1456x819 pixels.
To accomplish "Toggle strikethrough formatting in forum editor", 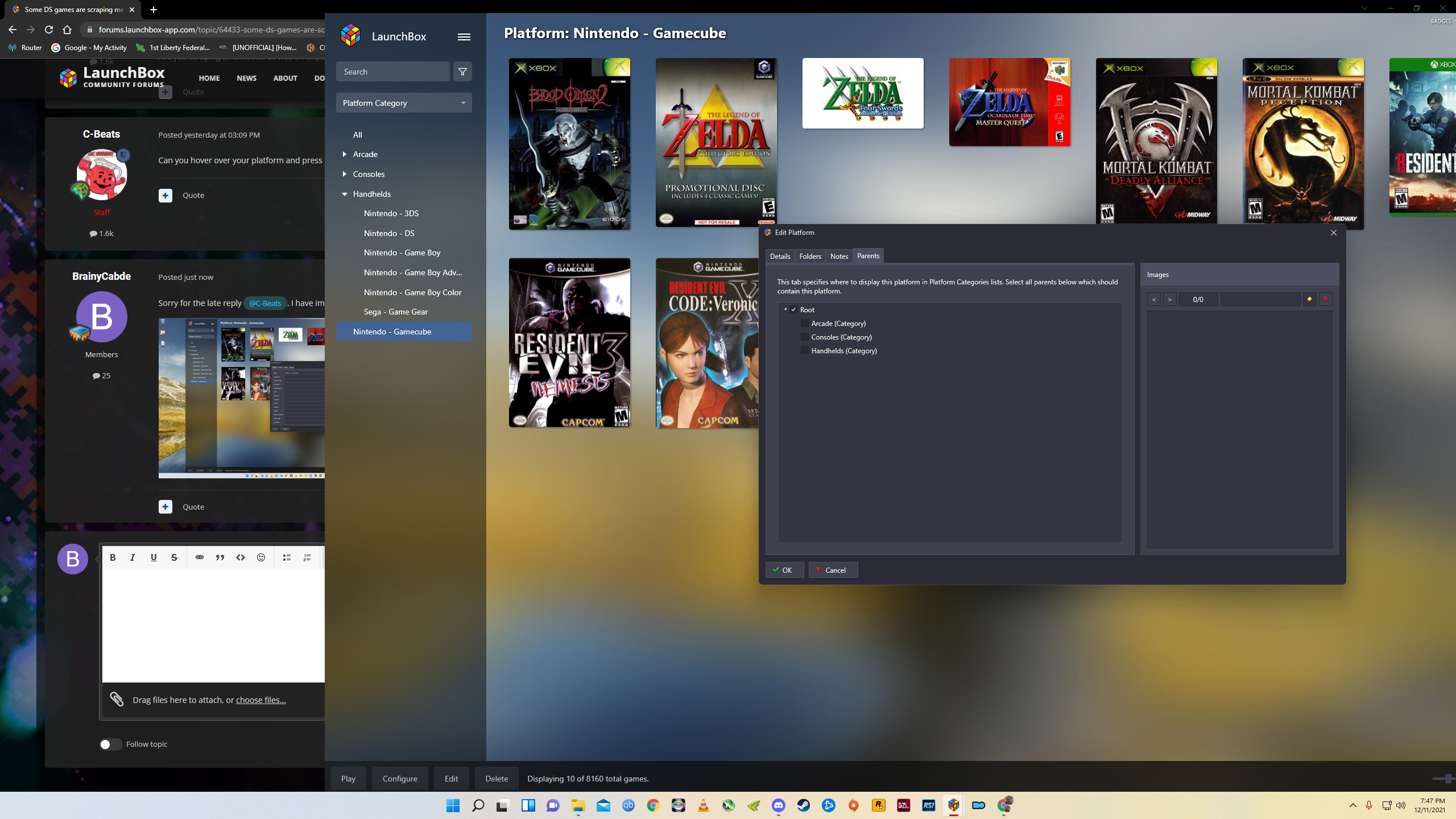I will [x=174, y=557].
